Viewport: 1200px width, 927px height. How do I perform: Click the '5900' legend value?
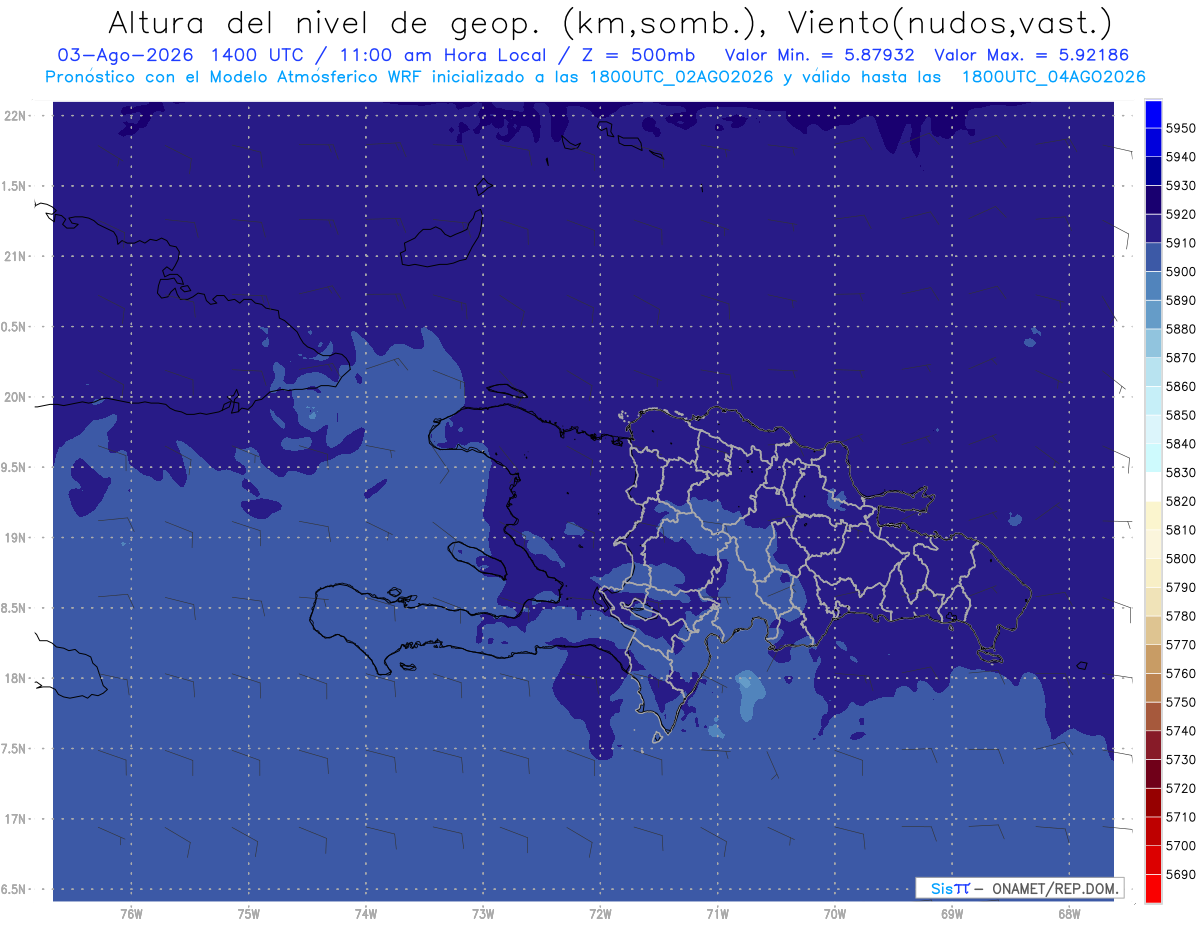(x=1181, y=271)
